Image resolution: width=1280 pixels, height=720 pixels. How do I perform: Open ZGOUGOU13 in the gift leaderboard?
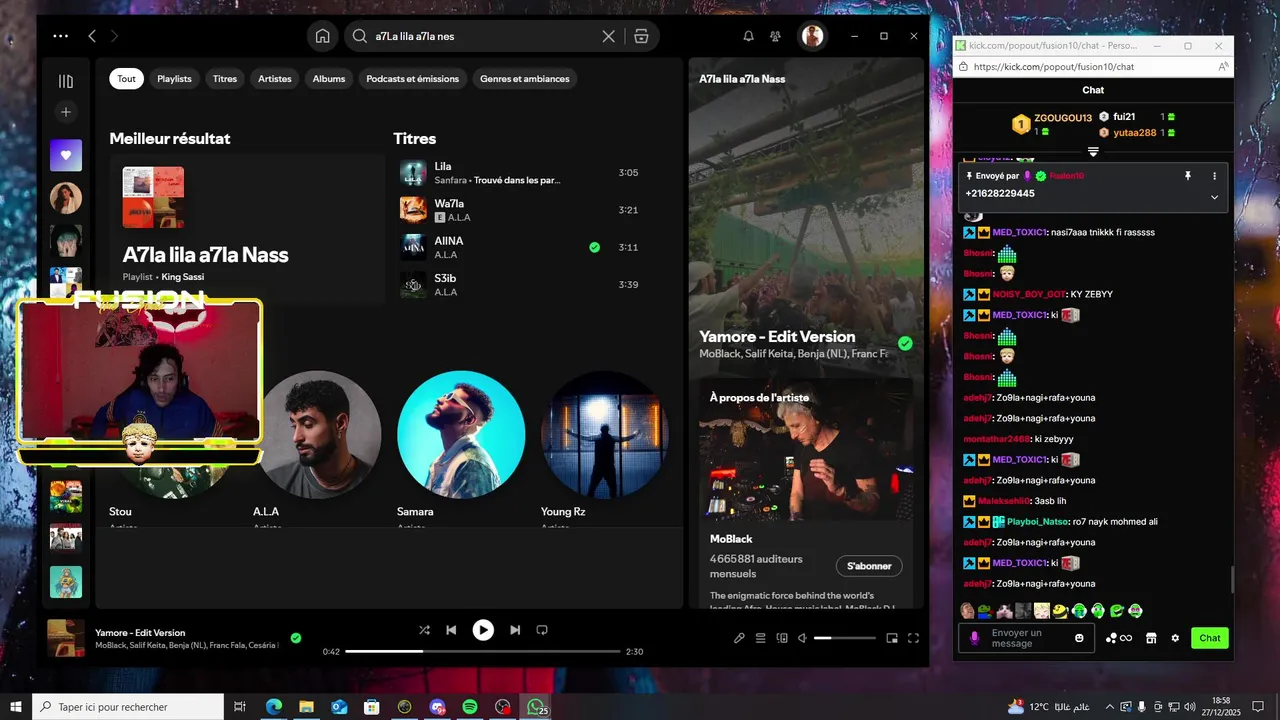click(x=1063, y=118)
